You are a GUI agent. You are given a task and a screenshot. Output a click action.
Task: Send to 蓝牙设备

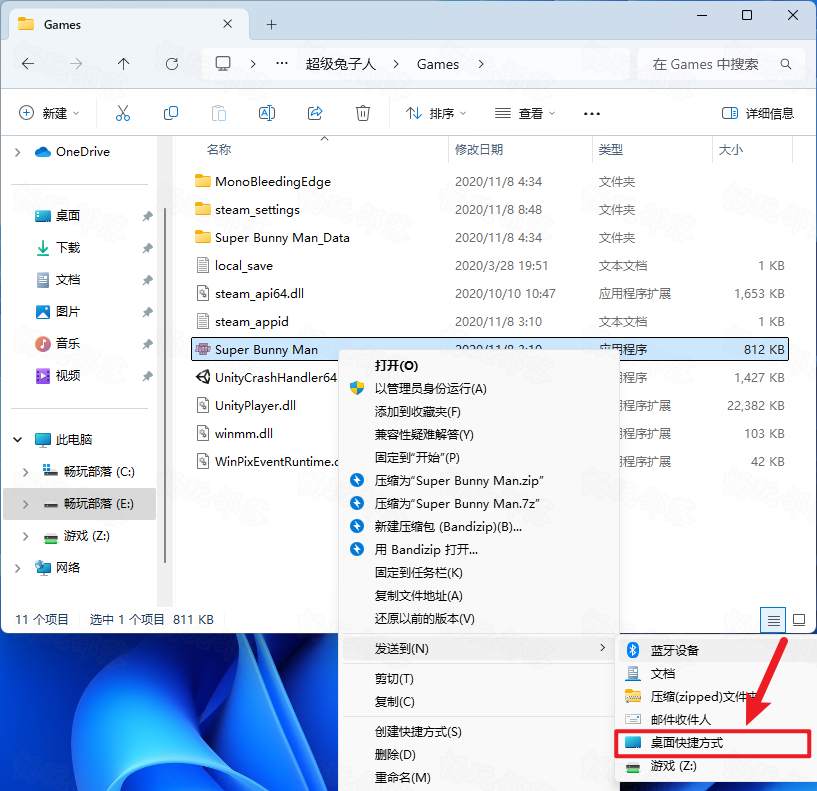(674, 650)
